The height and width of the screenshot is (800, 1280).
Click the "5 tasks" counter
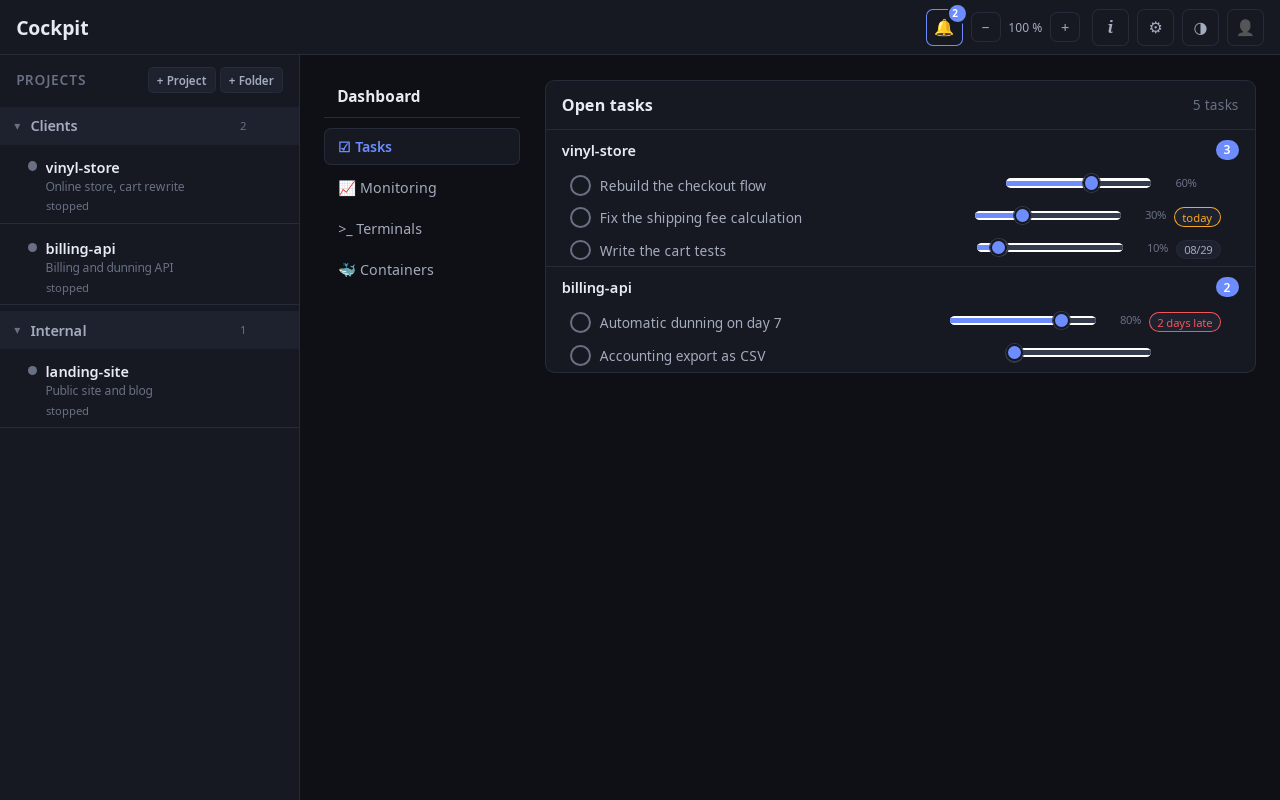tap(1215, 105)
